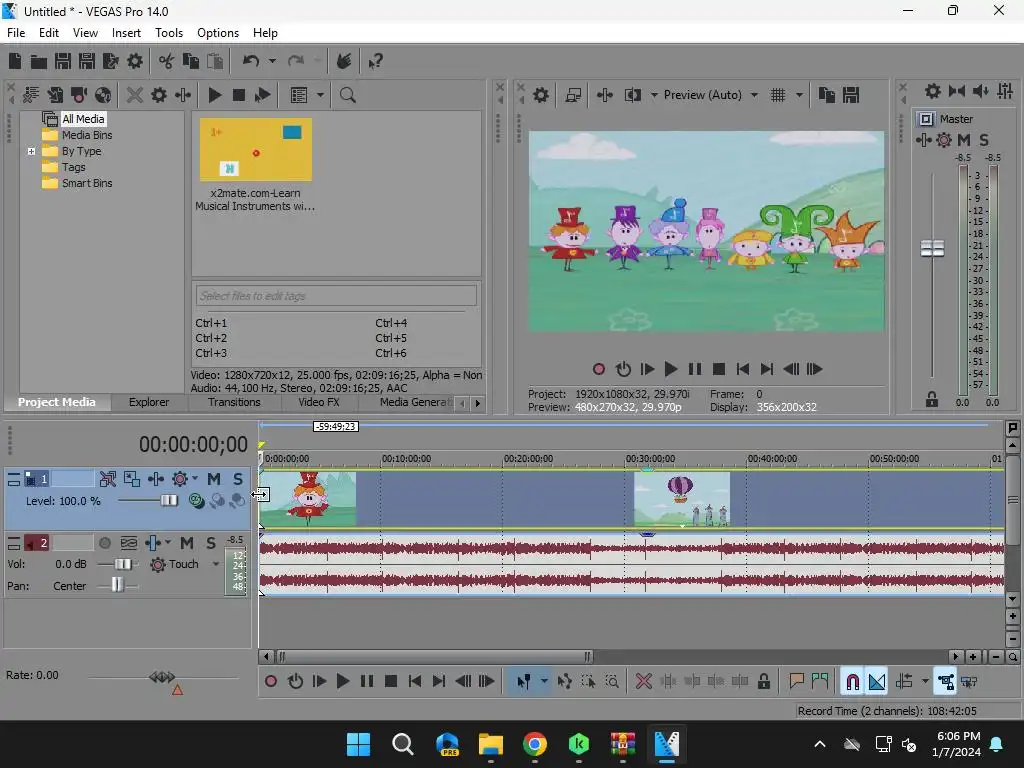Open the Insert menu
Image resolution: width=1024 pixels, height=768 pixels.
pyautogui.click(x=126, y=33)
